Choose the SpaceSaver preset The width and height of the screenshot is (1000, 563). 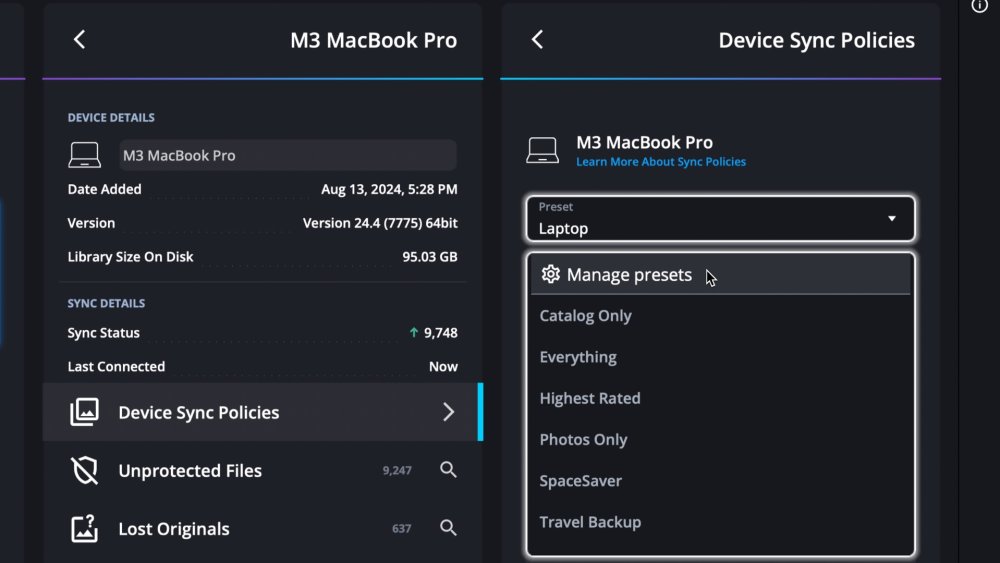point(581,481)
